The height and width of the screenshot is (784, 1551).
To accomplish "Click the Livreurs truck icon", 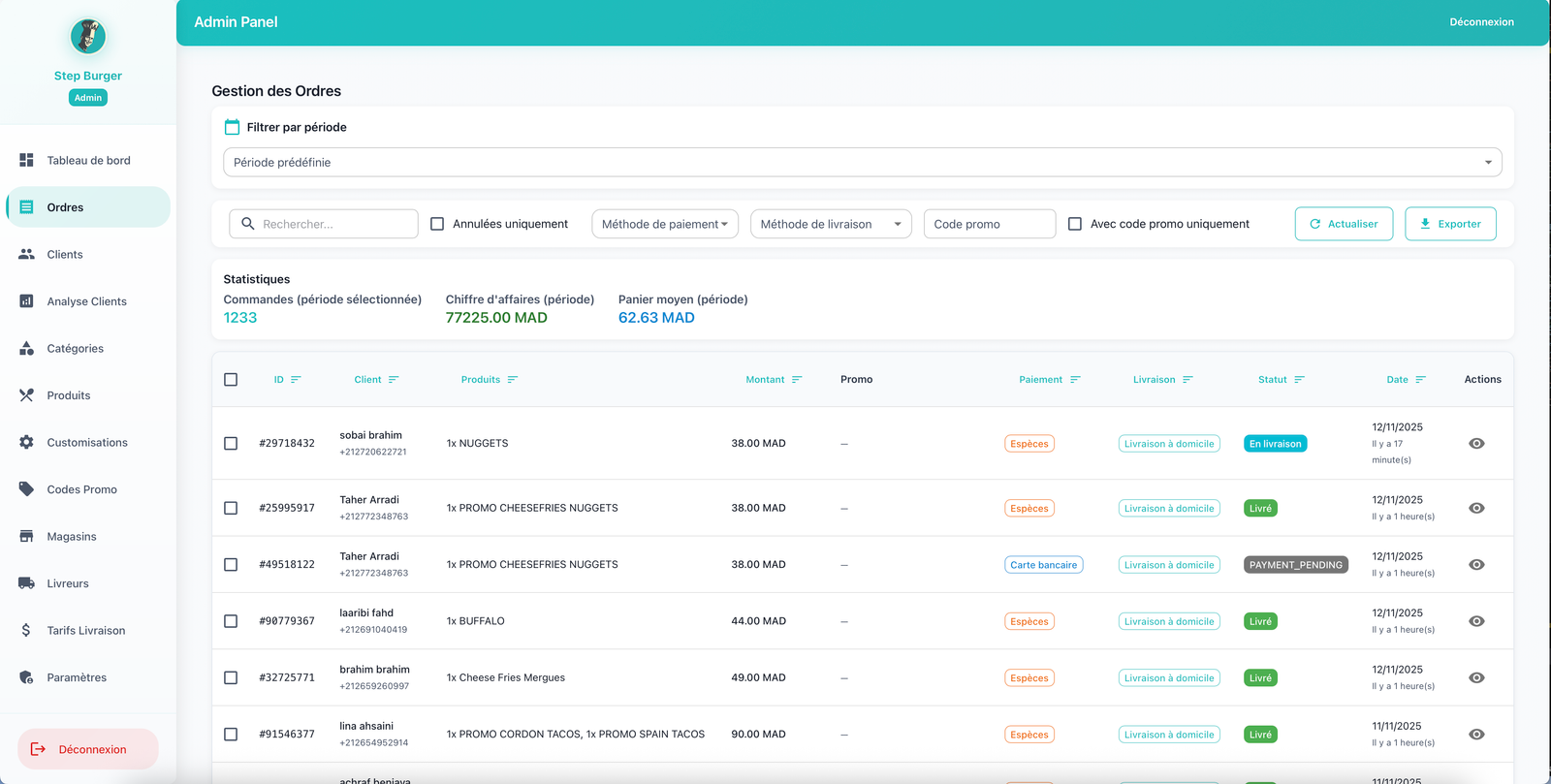I will (x=26, y=583).
